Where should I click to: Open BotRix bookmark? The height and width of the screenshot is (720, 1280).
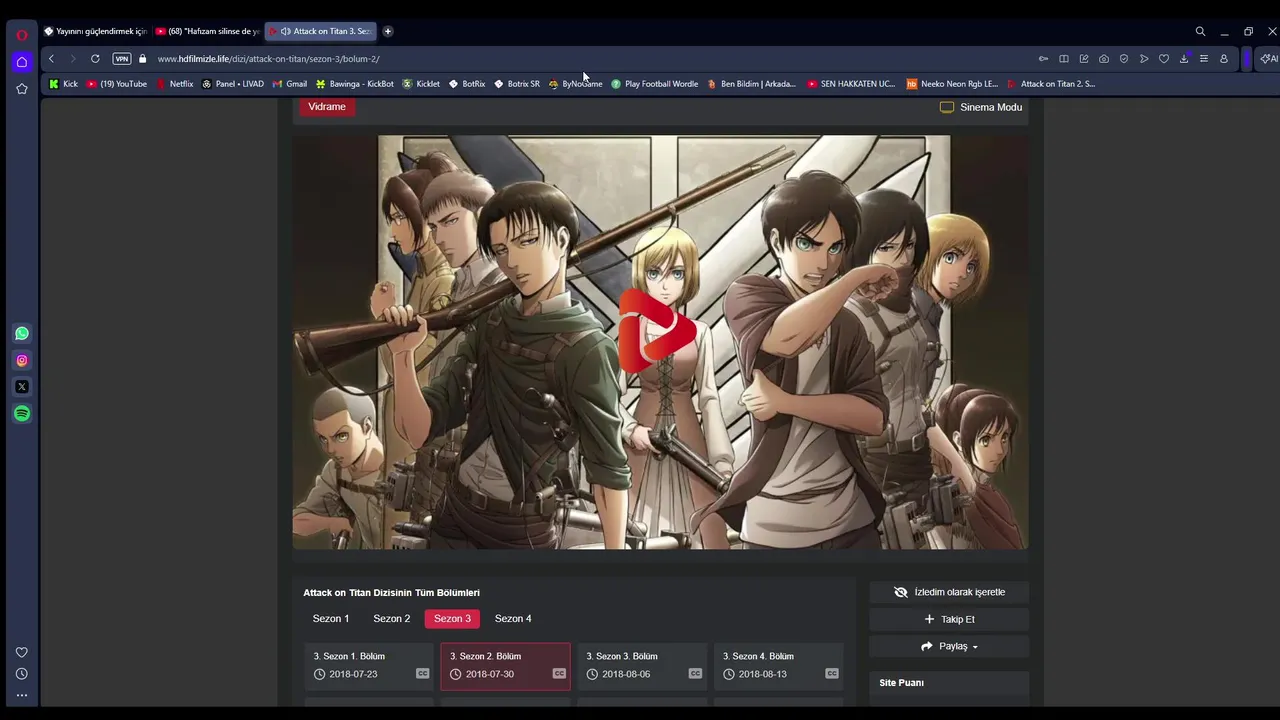coord(467,84)
